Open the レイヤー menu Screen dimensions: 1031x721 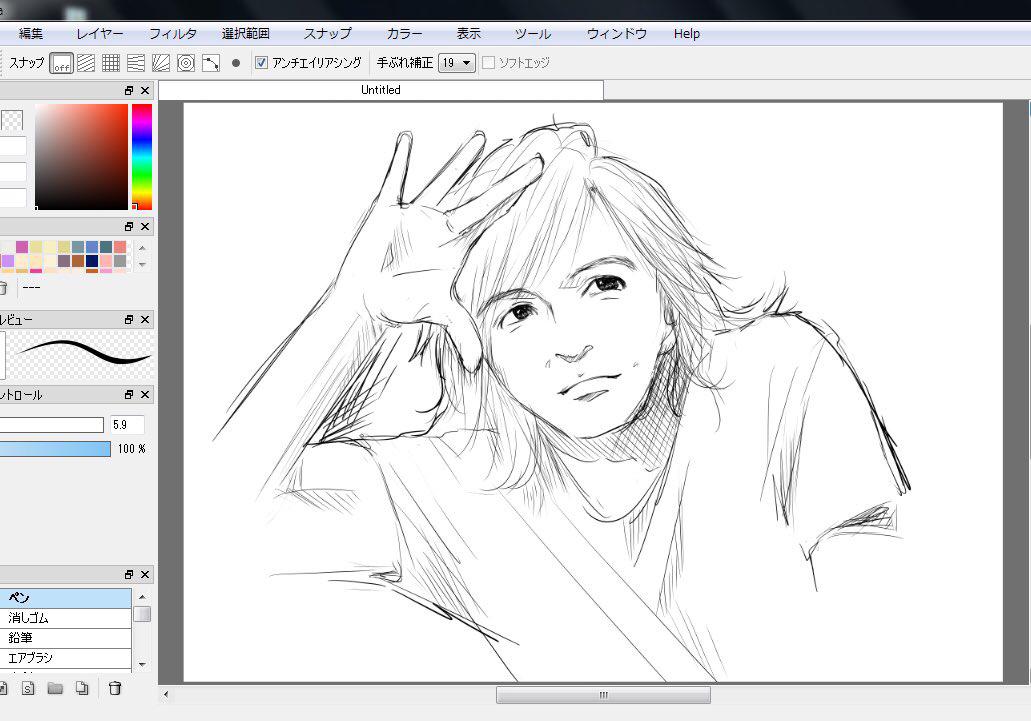coord(100,33)
